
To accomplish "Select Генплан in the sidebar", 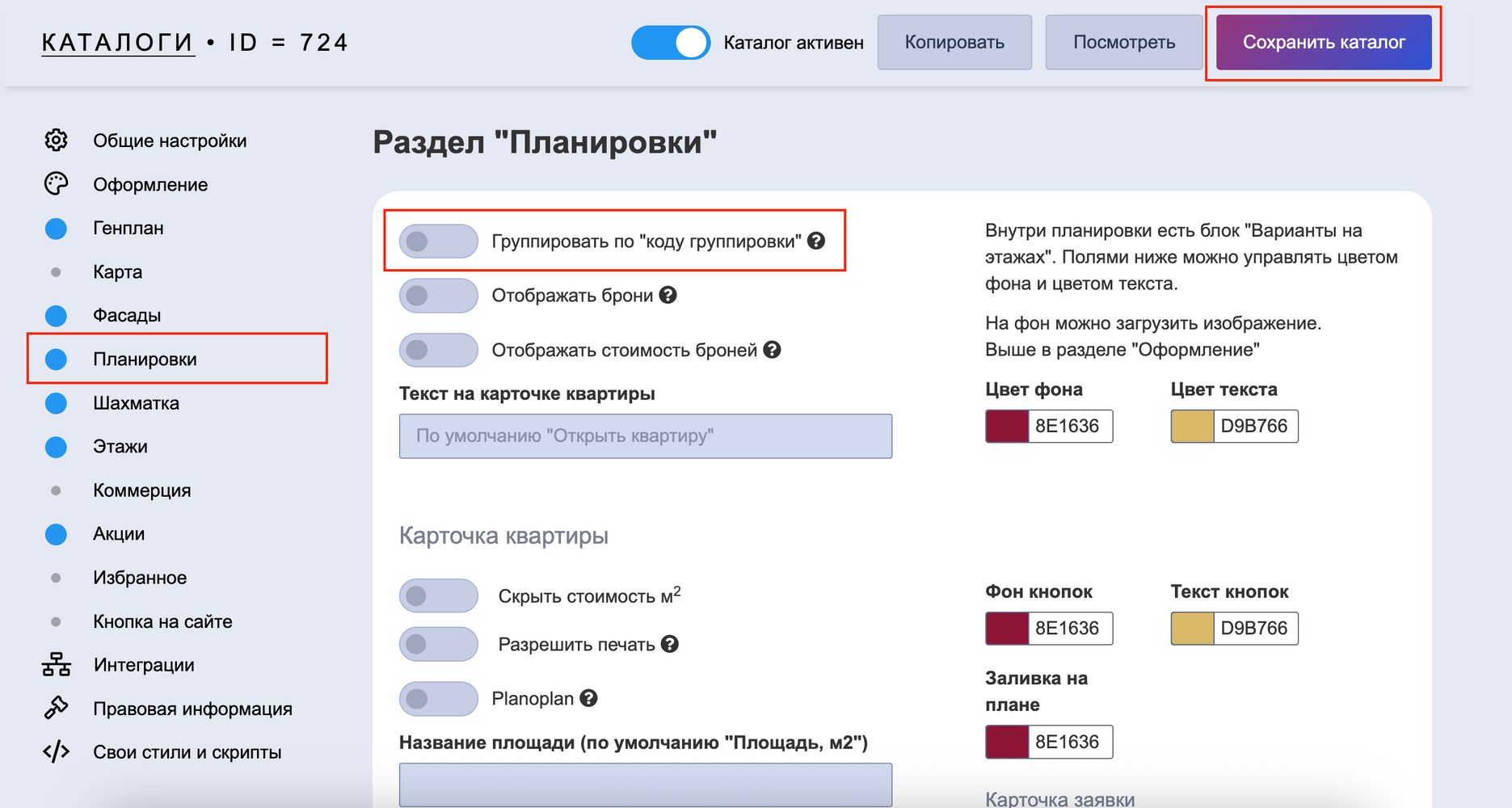I will (128, 229).
